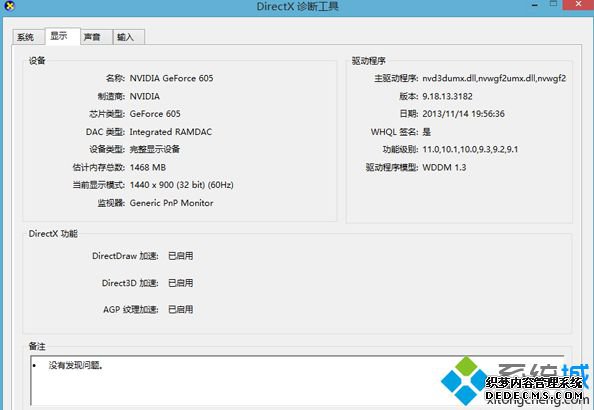Viewport: 594px width, 410px height.
Task: Click the DirectX 诊断工具 window title
Action: tap(297, 6)
